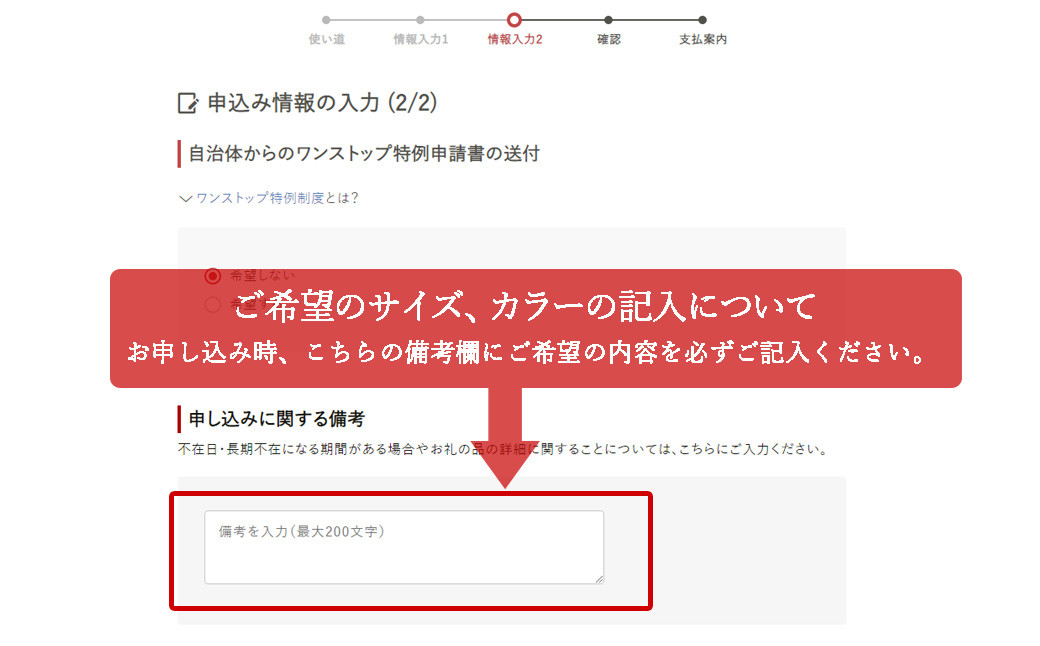Click the red banner about size and color
The height and width of the screenshot is (646, 1040).
tap(536, 328)
